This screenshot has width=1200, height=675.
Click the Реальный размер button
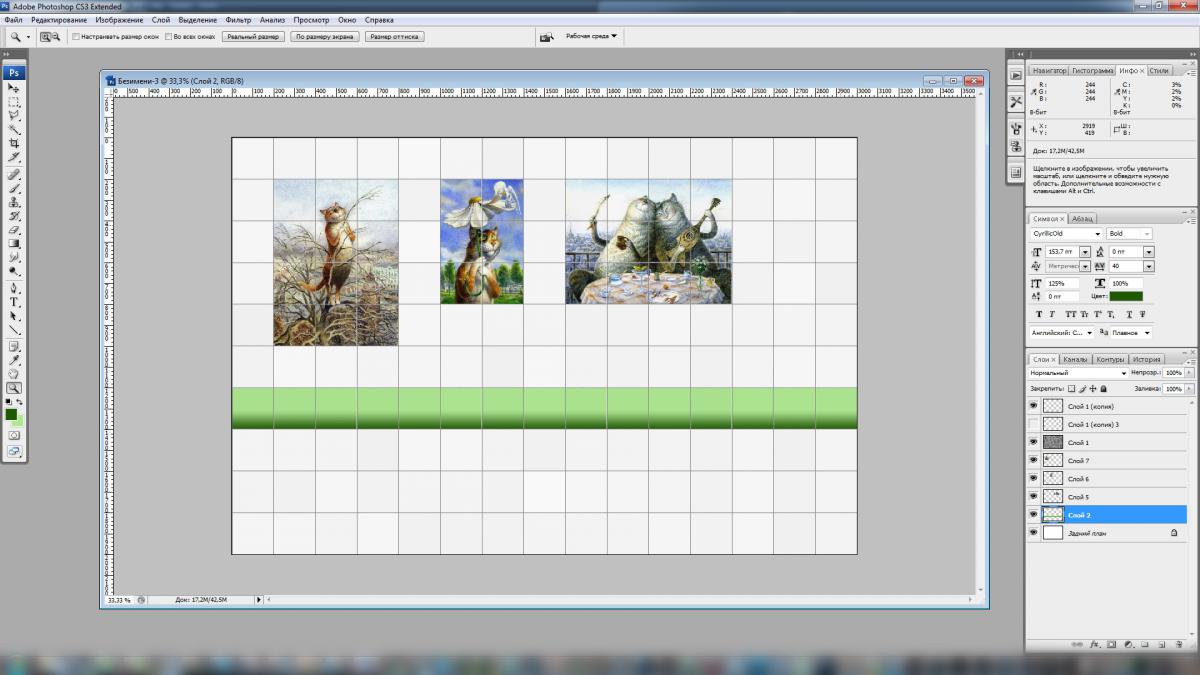(253, 37)
